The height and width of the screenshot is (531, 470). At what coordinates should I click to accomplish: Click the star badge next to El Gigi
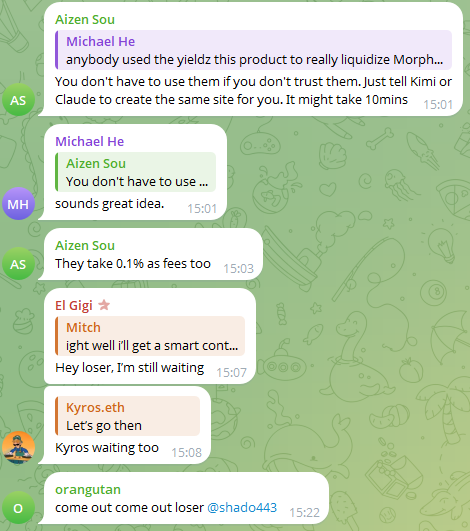point(104,305)
